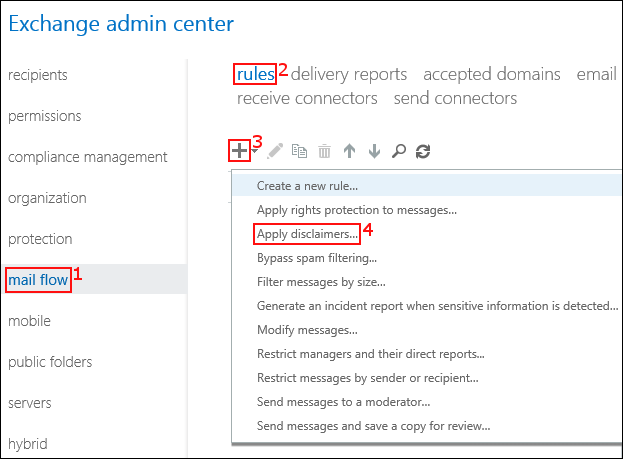The width and height of the screenshot is (623, 459).
Task: Click the trash delete icon
Action: [x=324, y=151]
